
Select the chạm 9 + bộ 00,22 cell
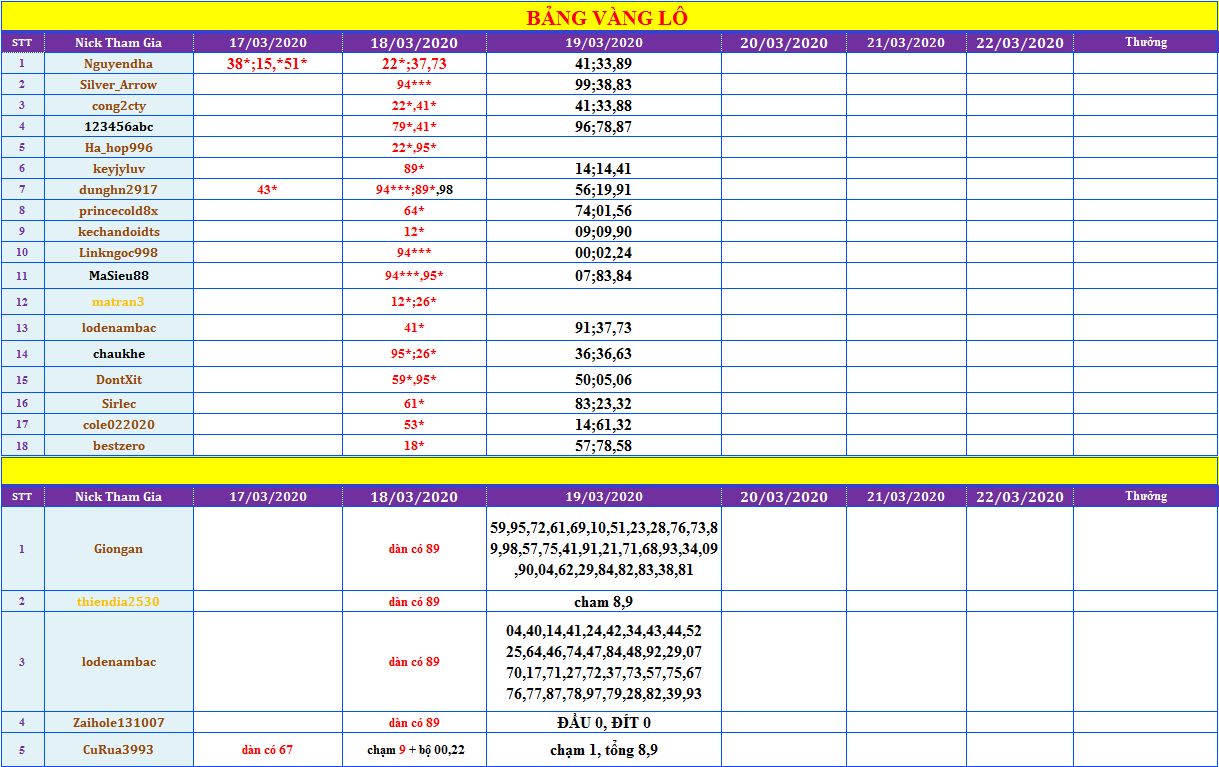pos(414,750)
